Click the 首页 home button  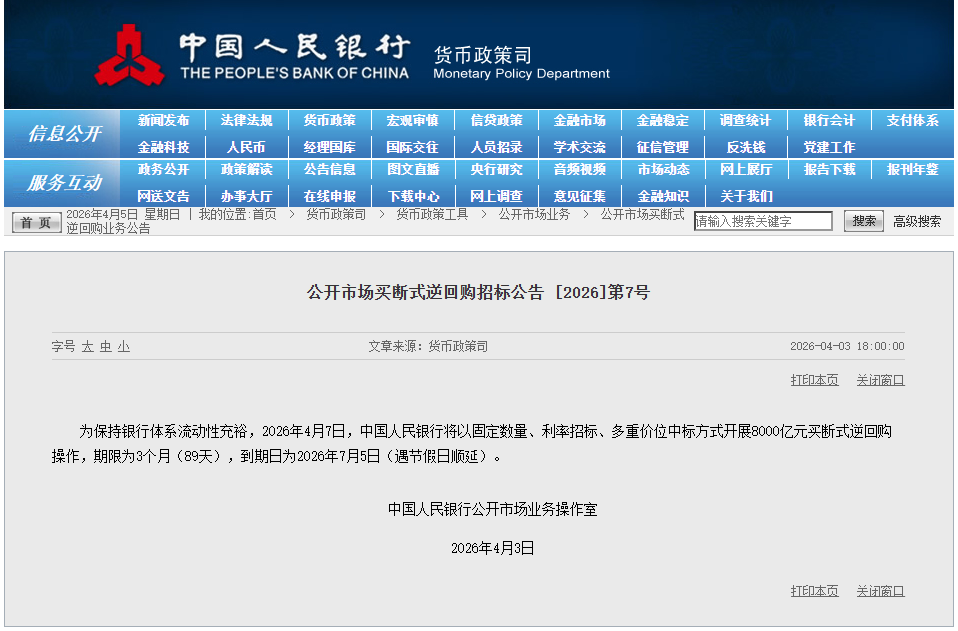click(x=38, y=222)
